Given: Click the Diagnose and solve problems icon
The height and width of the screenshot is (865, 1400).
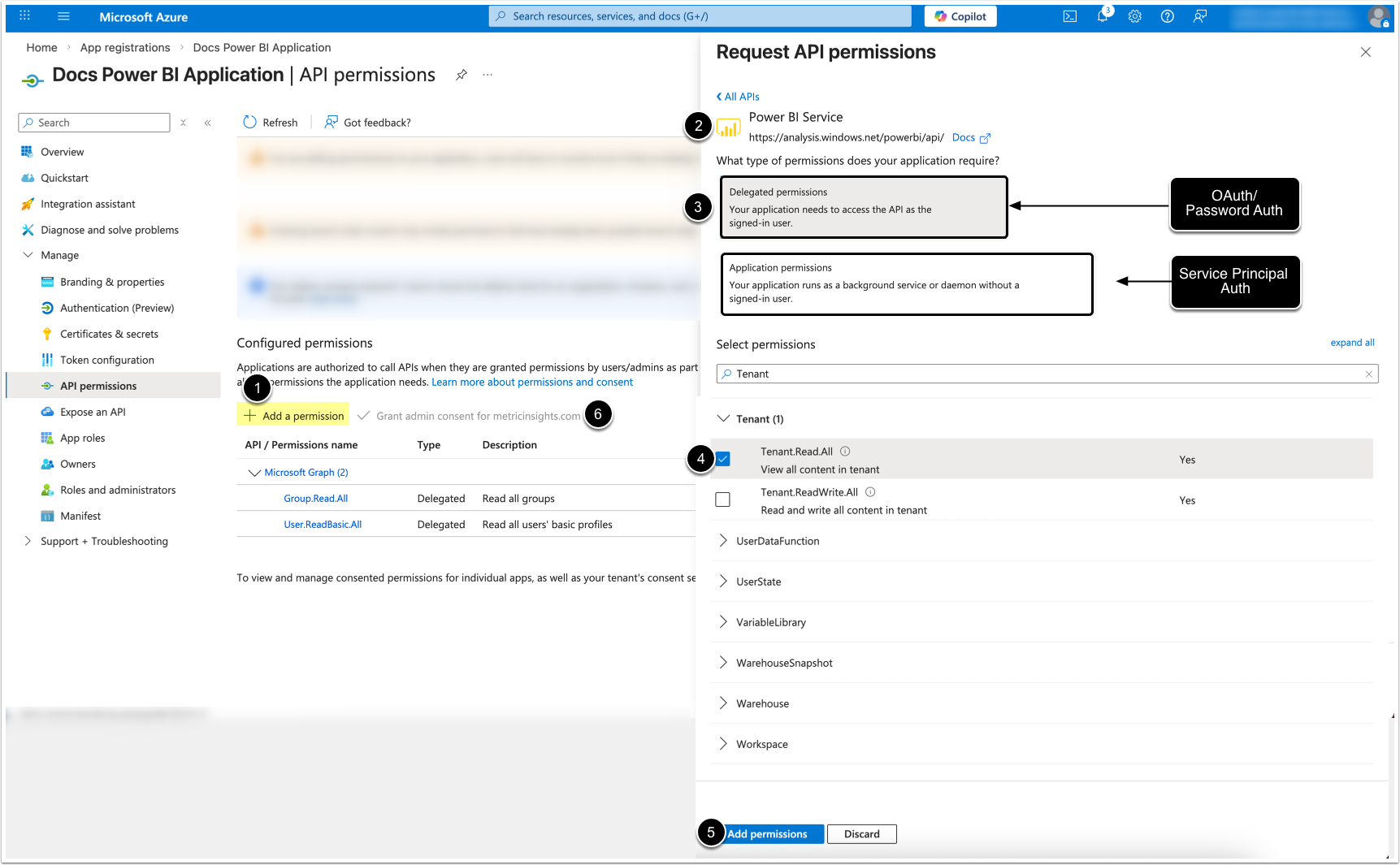Looking at the screenshot, I should [28, 230].
